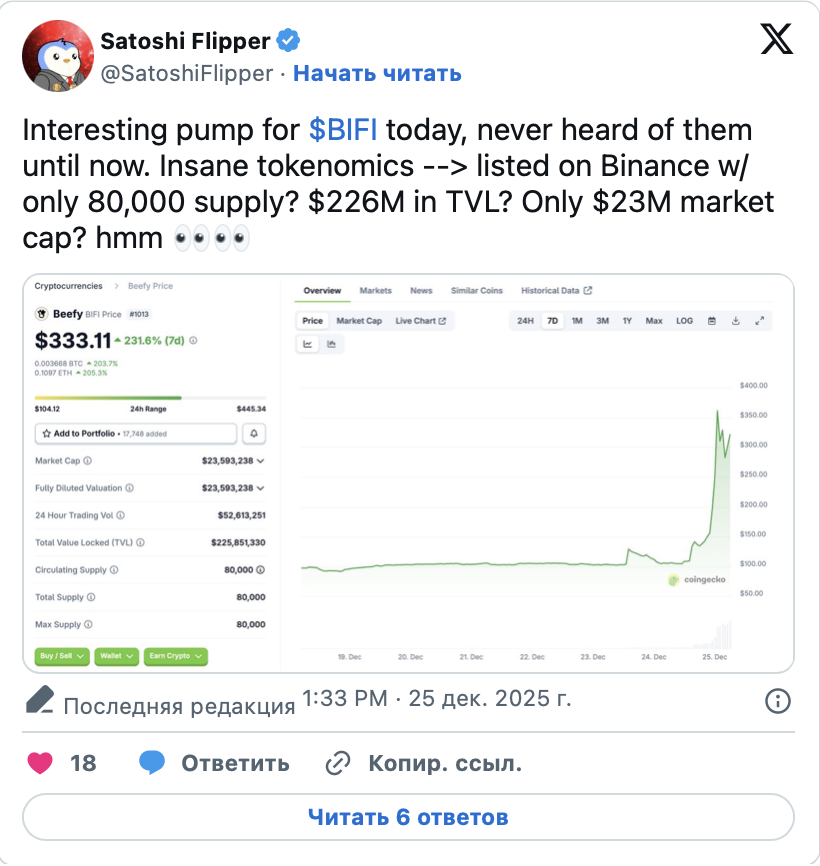Expand the Market Cap value chevron
Screen dimensions: 820x866
pos(261,461)
